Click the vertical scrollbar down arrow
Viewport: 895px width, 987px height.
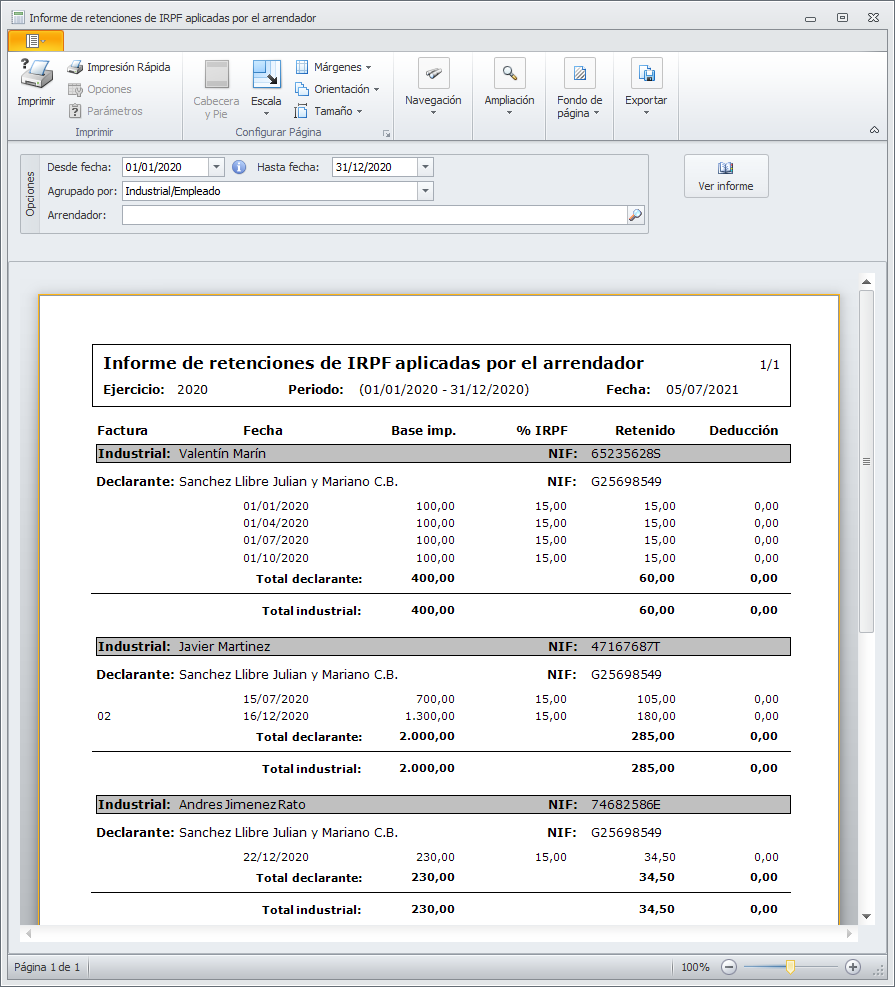tap(867, 916)
